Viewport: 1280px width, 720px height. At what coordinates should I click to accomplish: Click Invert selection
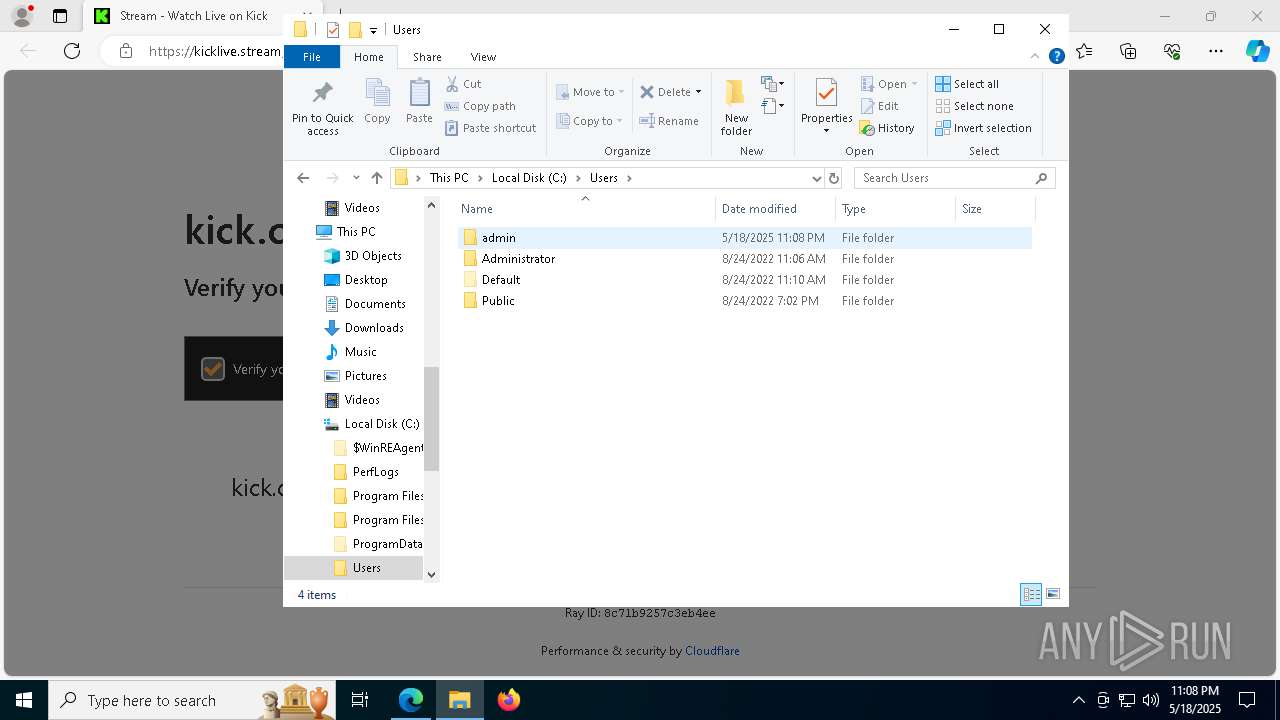[x=983, y=128]
